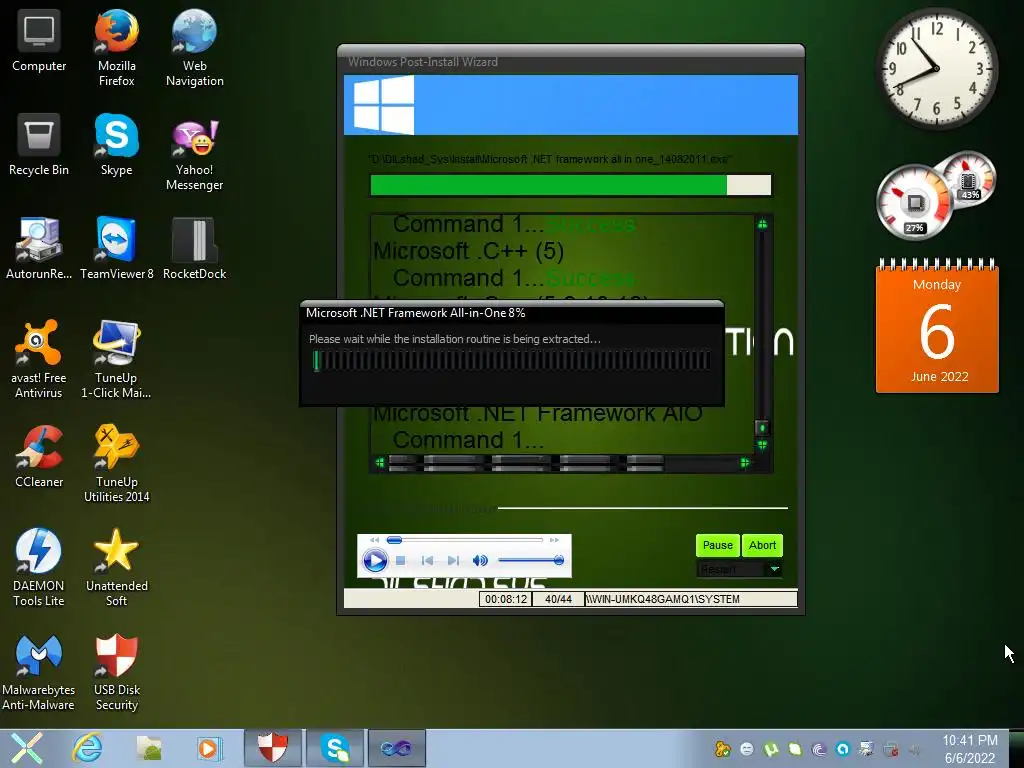Image resolution: width=1024 pixels, height=768 pixels.
Task: Click the install progress bar
Action: click(571, 185)
